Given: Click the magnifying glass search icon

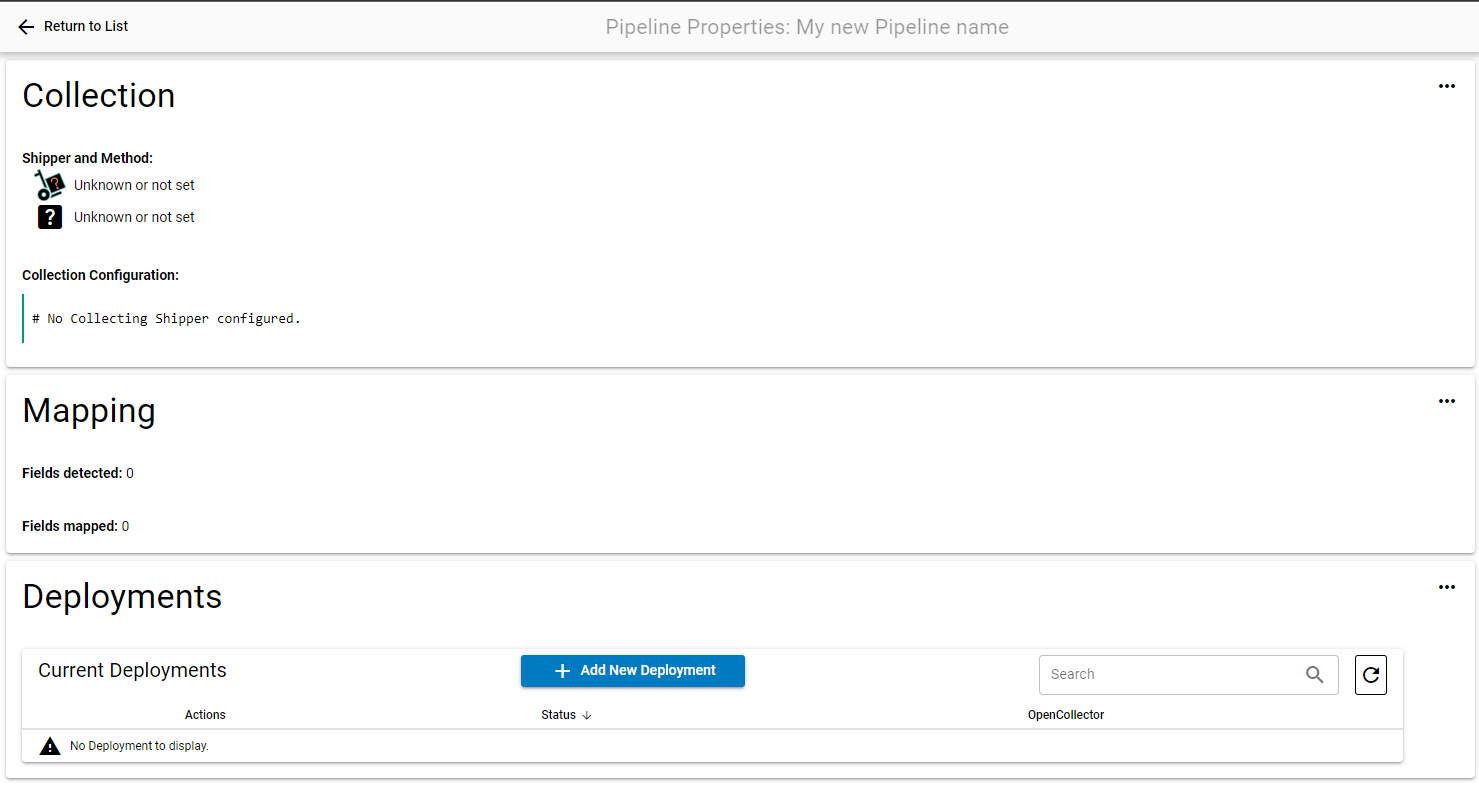Looking at the screenshot, I should pos(1315,674).
